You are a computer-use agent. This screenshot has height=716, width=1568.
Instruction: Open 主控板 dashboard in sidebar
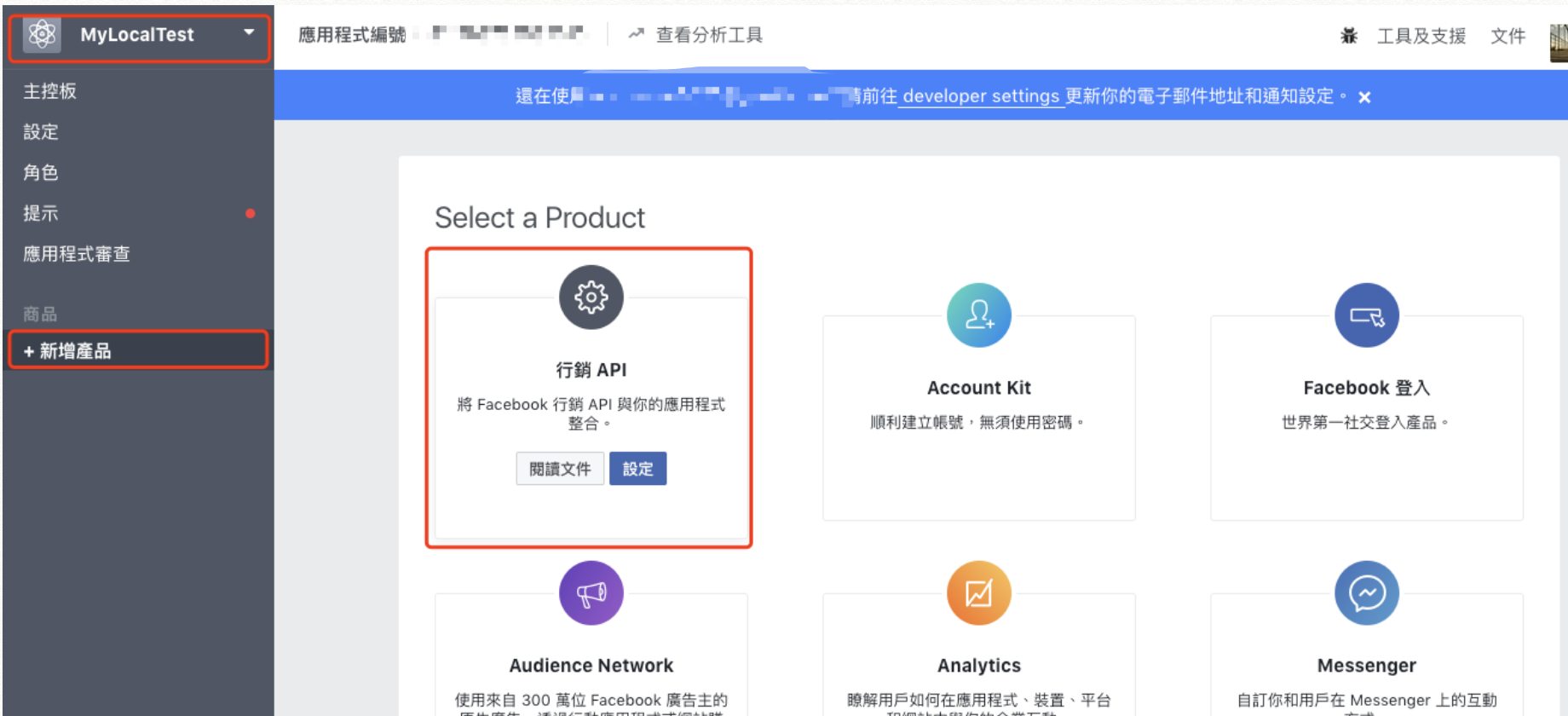[50, 91]
